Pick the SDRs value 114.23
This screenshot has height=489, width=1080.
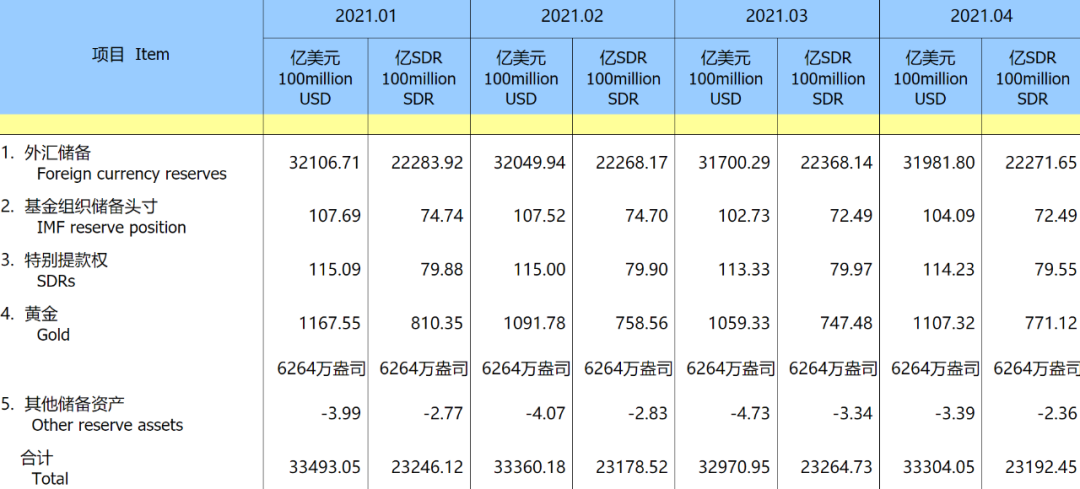[951, 269]
